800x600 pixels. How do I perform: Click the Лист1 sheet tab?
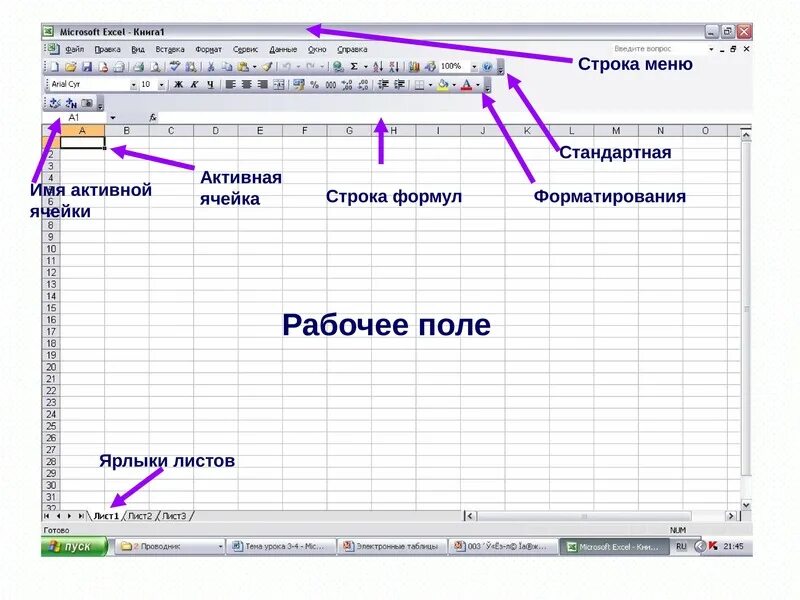(106, 516)
